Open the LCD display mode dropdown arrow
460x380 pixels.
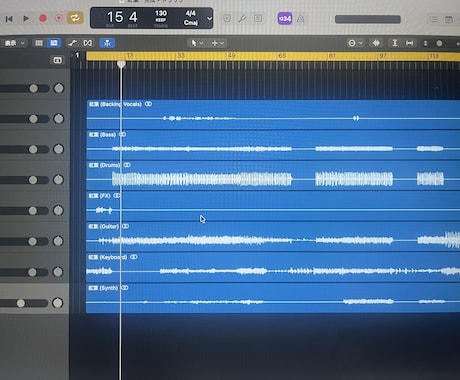click(209, 18)
